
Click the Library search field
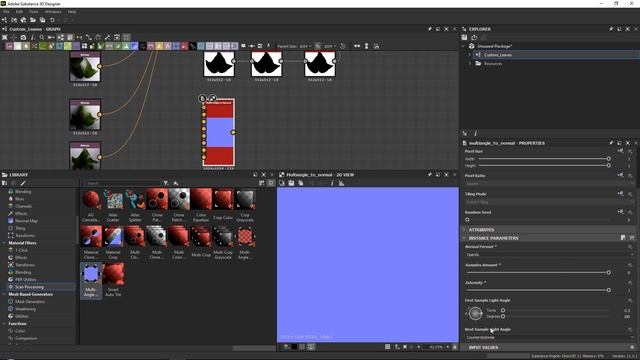tap(122, 183)
